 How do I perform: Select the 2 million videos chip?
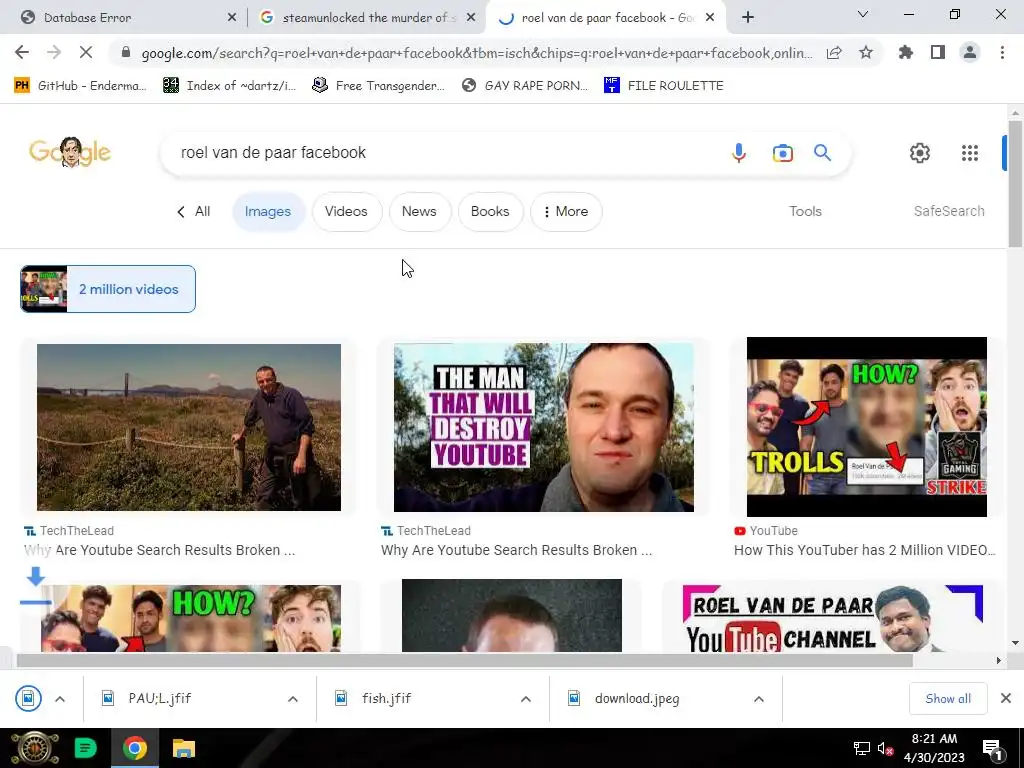point(108,289)
